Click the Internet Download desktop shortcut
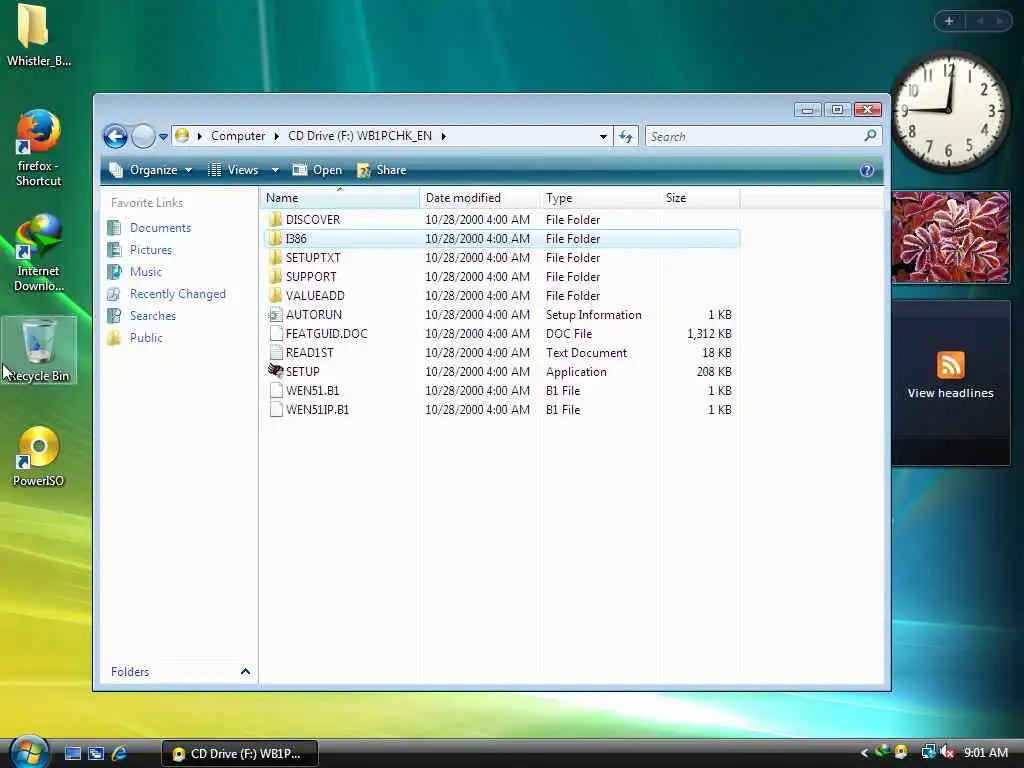 38,253
